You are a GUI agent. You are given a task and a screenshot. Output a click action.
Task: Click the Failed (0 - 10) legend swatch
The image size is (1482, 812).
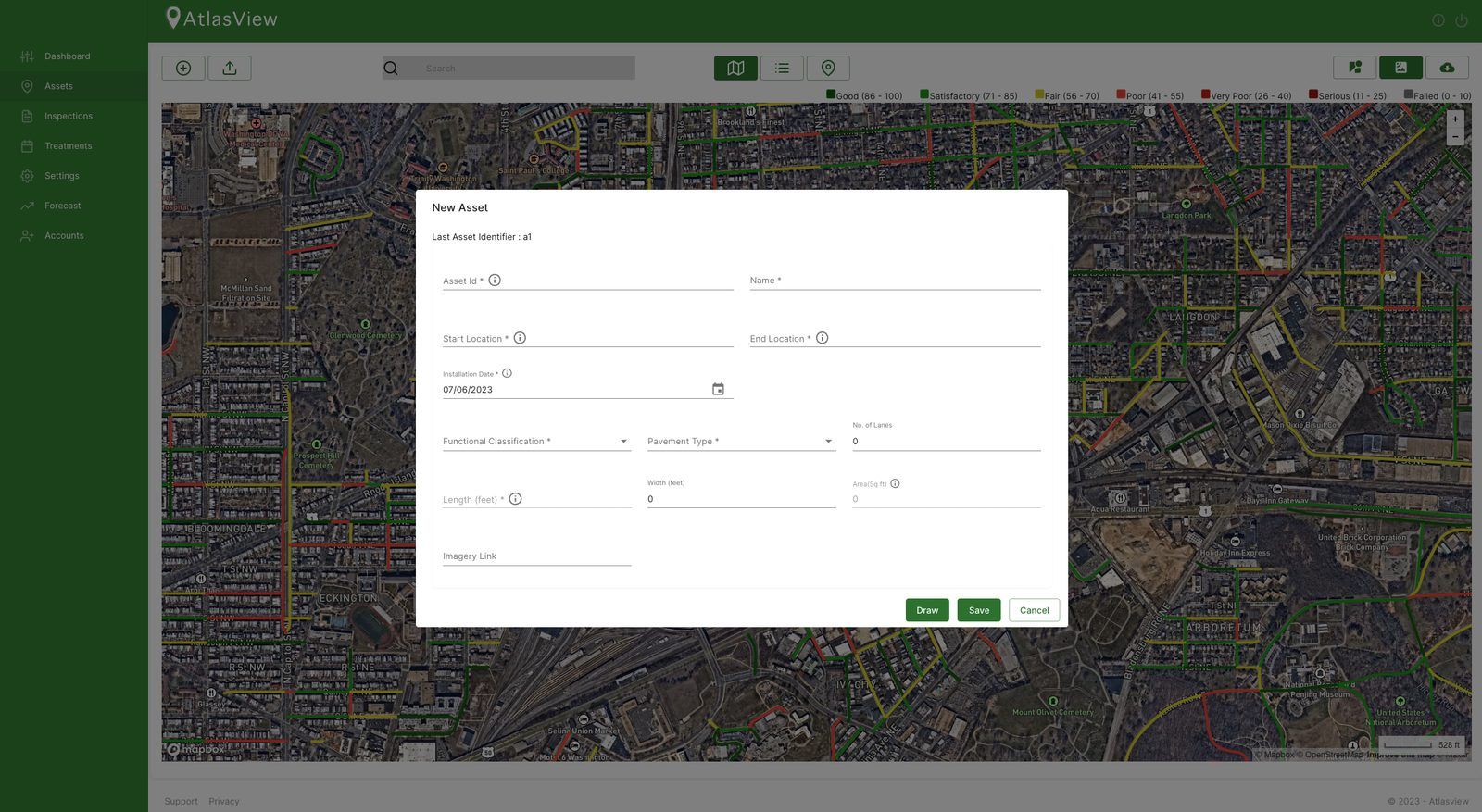point(1408,94)
